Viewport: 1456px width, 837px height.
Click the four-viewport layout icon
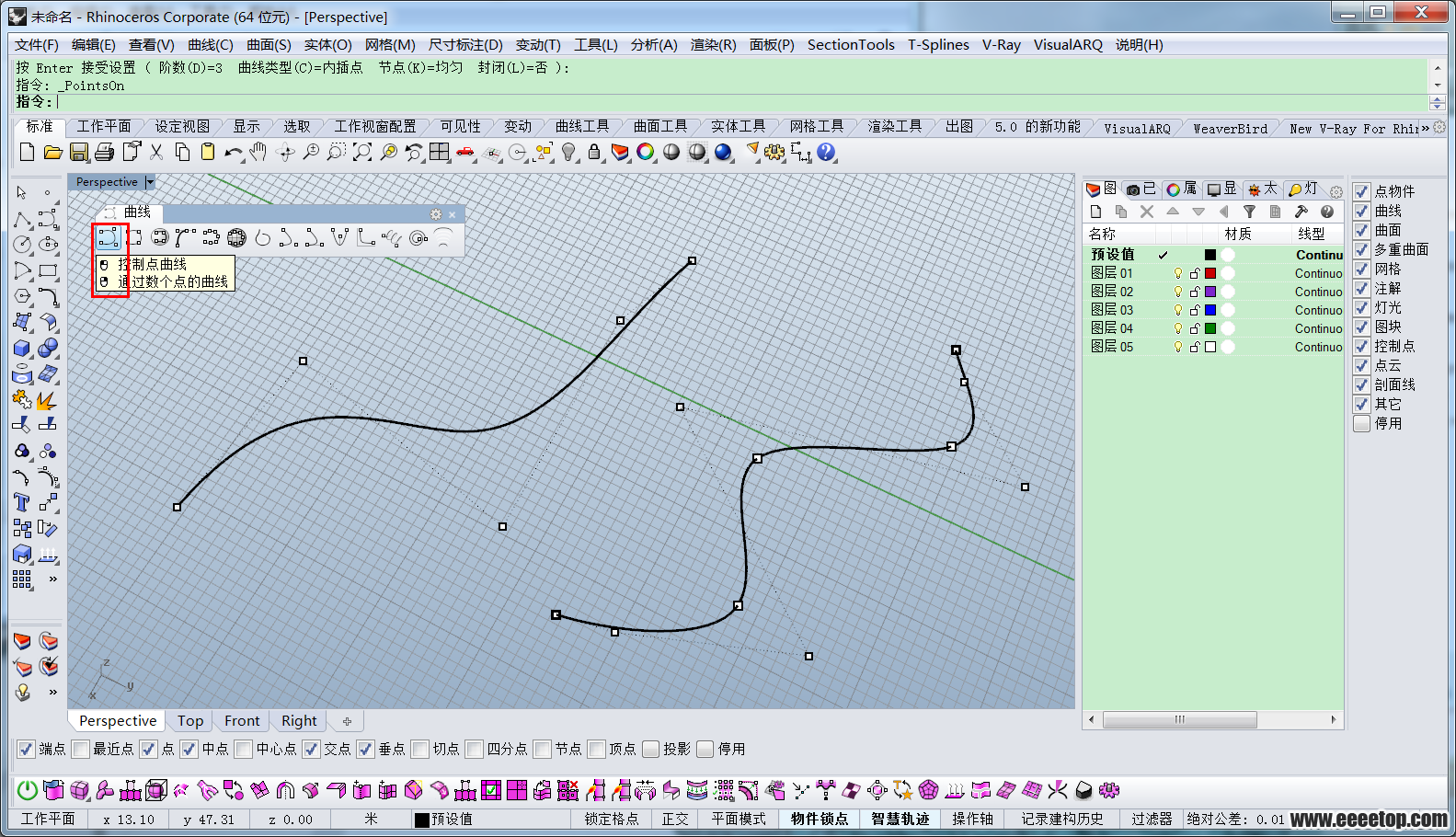pyautogui.click(x=440, y=153)
